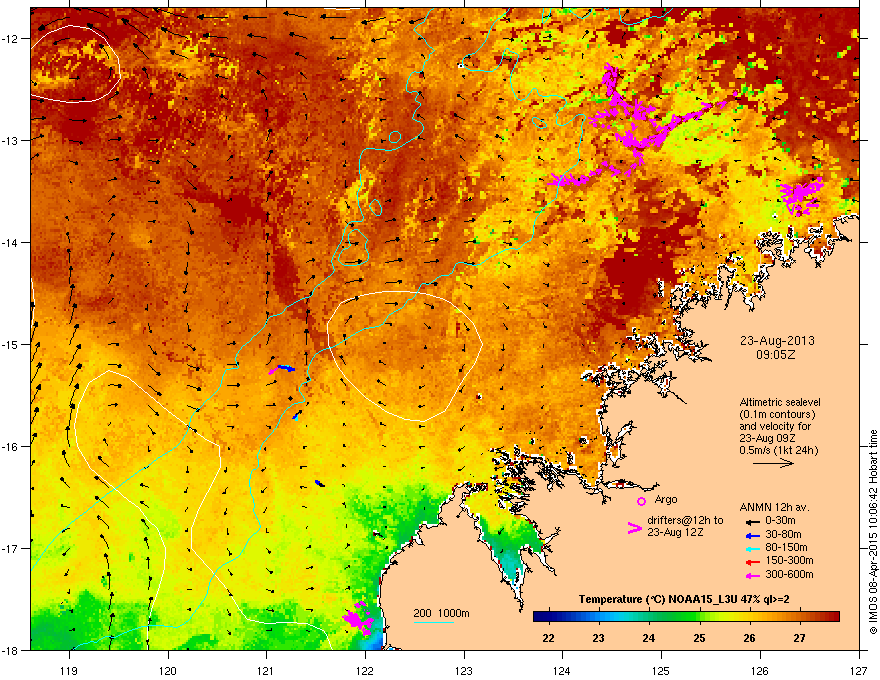This screenshot has height=680, width=880.
Task: Click the 'ANMN 12h av.' legend heading
Action: point(774,507)
